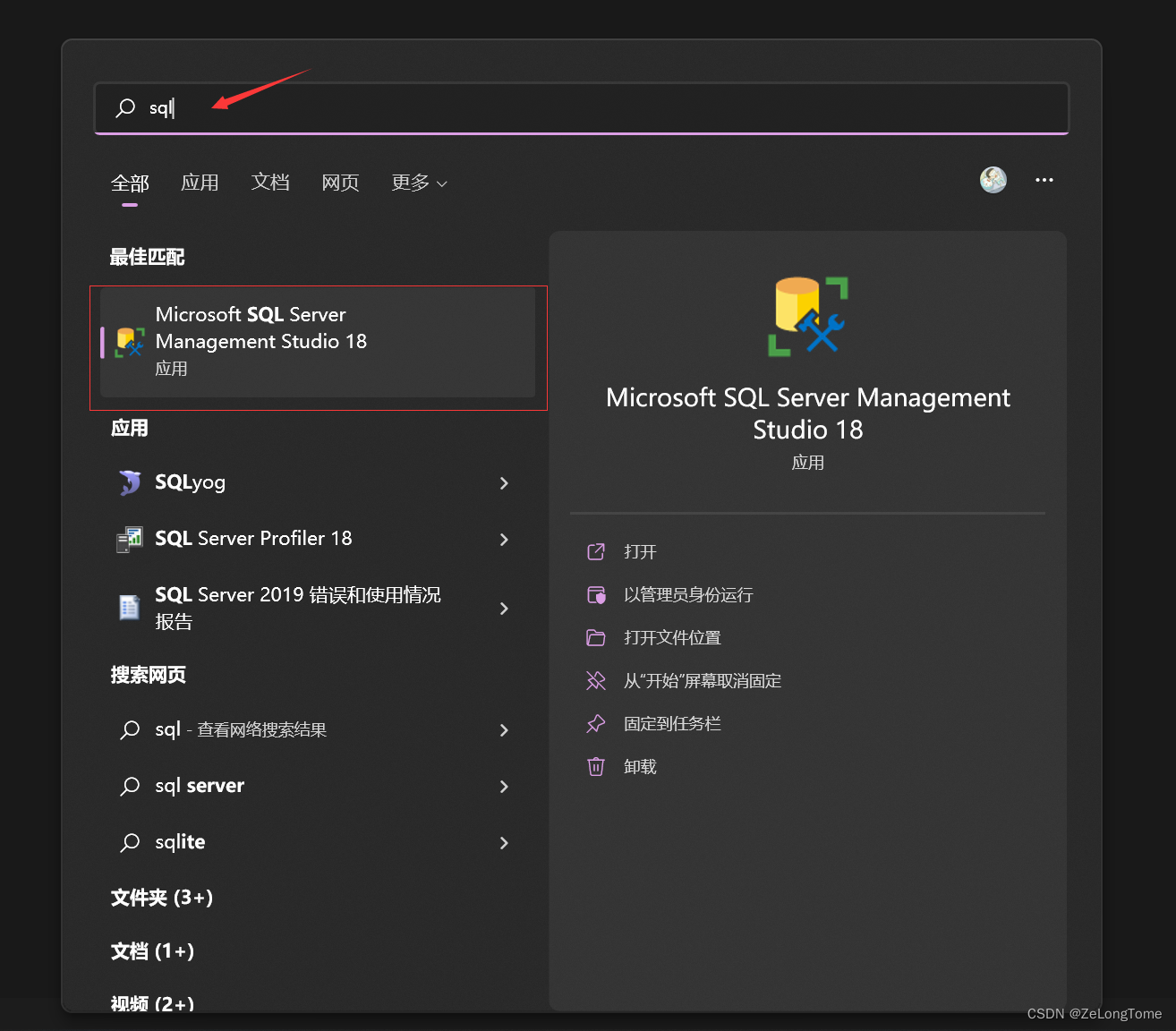Expand the SQLyog result arrow
1176x1031 pixels.
(x=504, y=483)
